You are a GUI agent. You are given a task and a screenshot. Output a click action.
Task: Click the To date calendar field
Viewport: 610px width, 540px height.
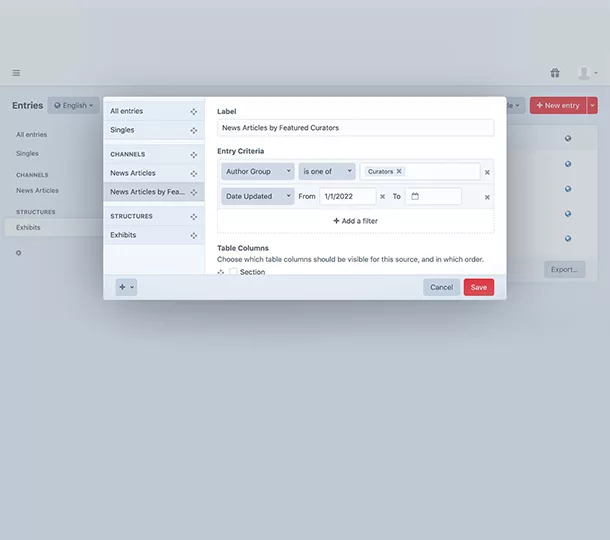click(433, 196)
